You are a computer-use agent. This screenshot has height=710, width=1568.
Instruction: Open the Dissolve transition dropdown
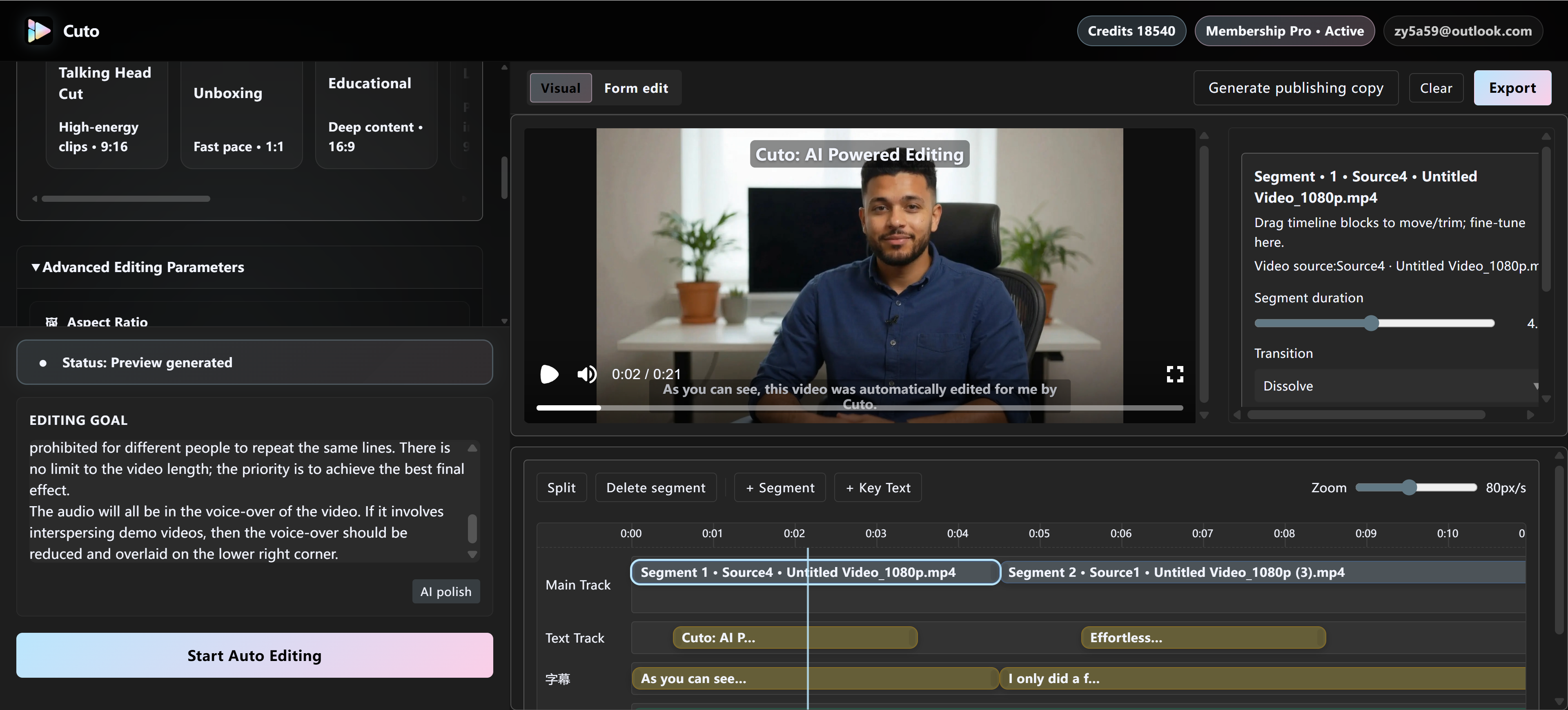click(1396, 386)
